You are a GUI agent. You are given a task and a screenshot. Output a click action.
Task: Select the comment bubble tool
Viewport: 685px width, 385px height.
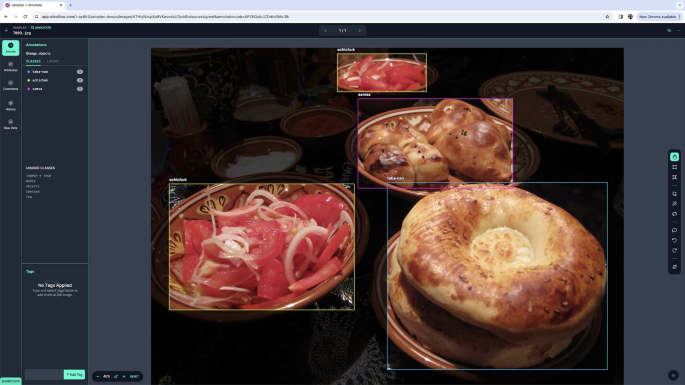click(x=675, y=230)
